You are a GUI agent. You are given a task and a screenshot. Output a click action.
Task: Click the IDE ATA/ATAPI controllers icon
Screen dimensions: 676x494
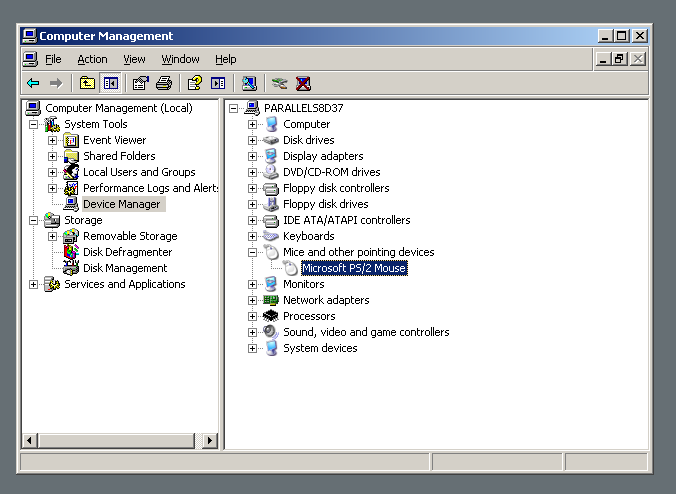(x=271, y=220)
